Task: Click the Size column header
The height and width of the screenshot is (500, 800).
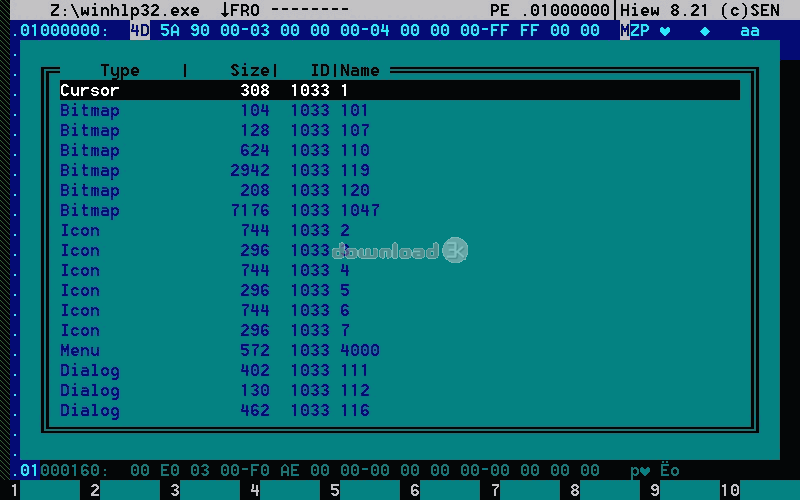Action: 250,70
